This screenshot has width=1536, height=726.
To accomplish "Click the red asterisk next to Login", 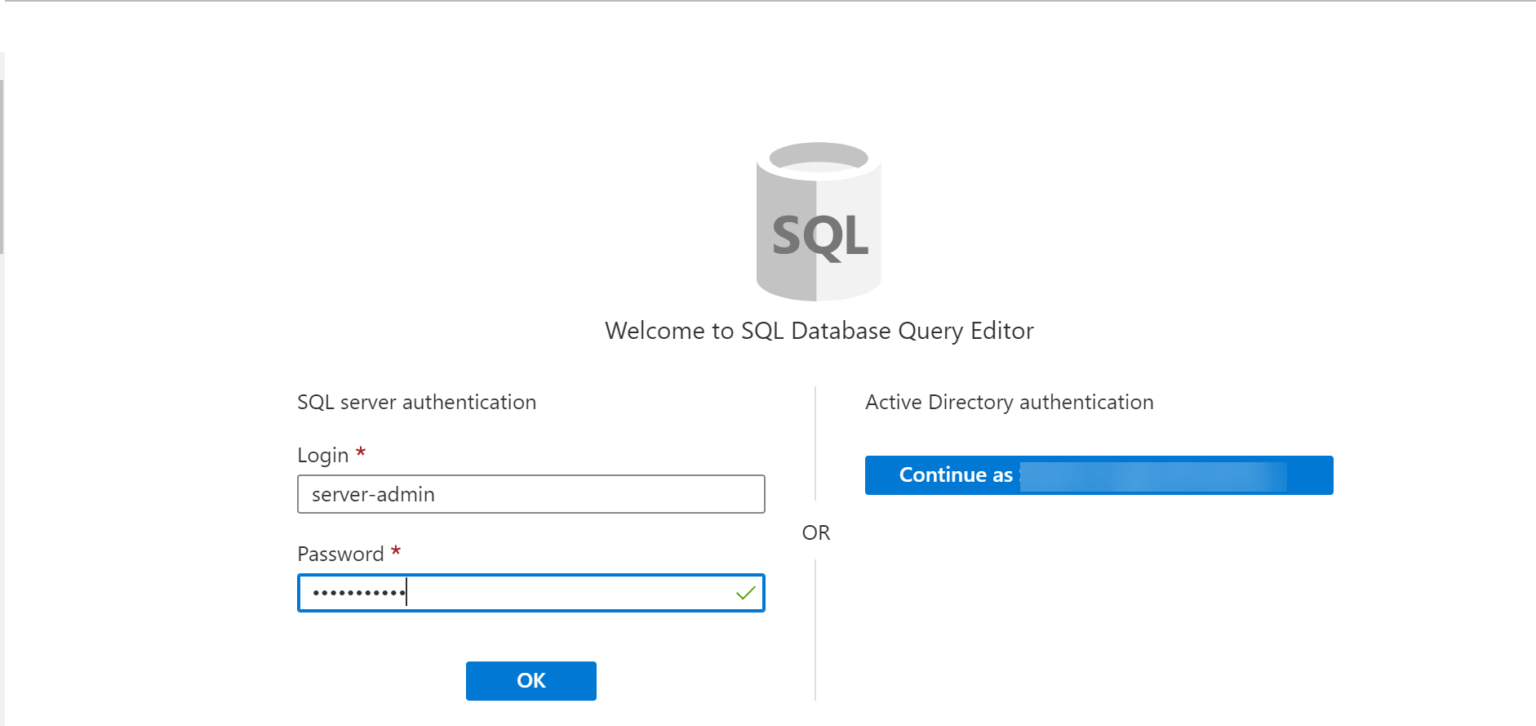I will tap(360, 452).
